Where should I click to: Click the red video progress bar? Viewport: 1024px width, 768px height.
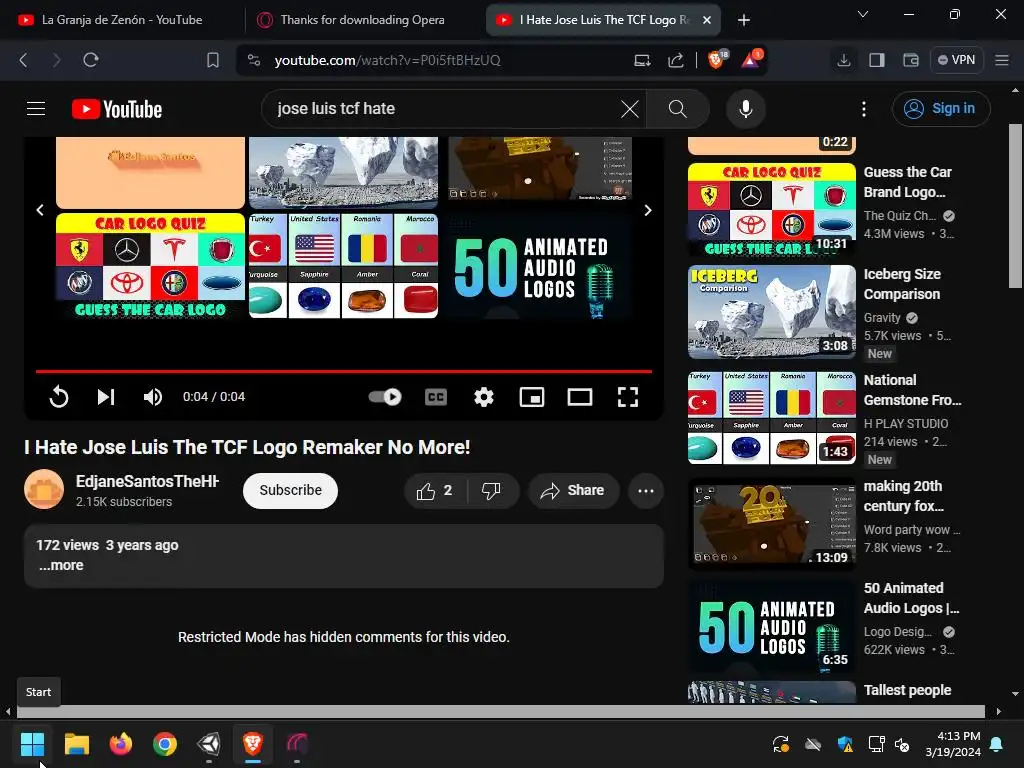(344, 371)
